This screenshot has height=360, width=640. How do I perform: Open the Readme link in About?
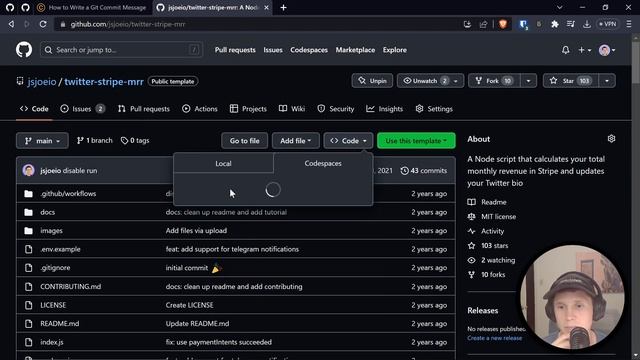click(487, 202)
